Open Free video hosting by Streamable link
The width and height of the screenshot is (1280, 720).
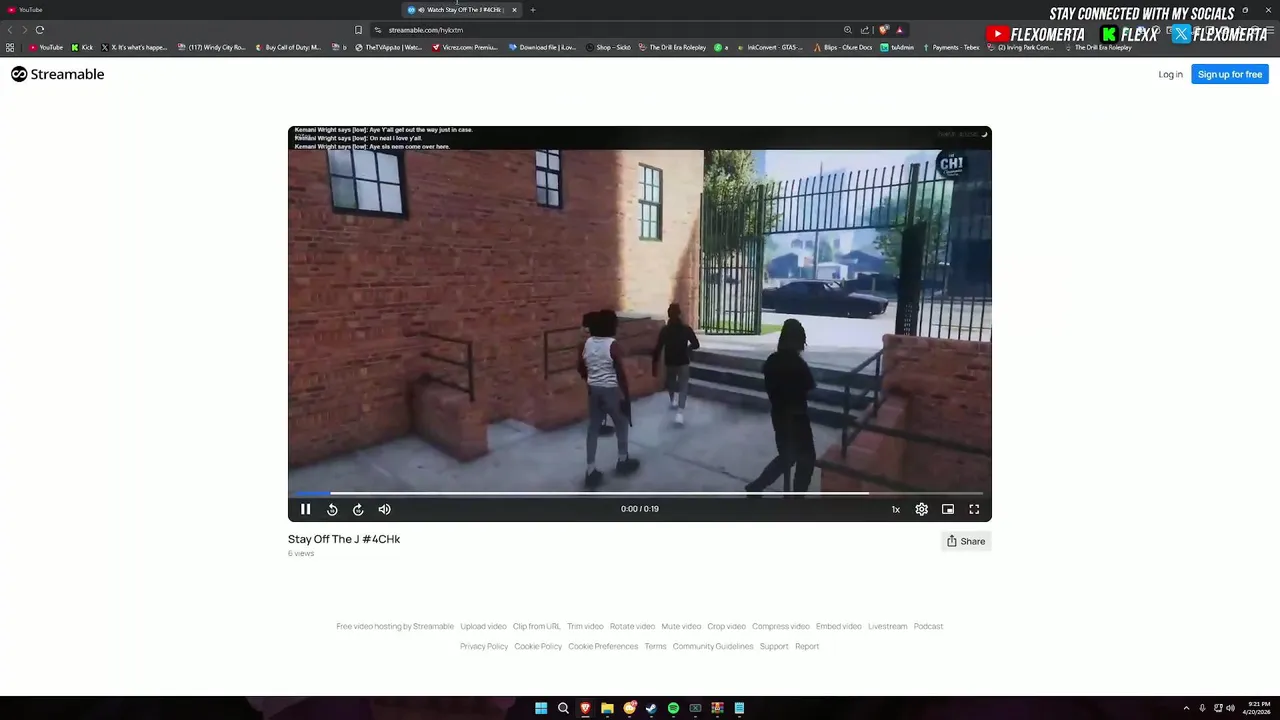click(395, 626)
